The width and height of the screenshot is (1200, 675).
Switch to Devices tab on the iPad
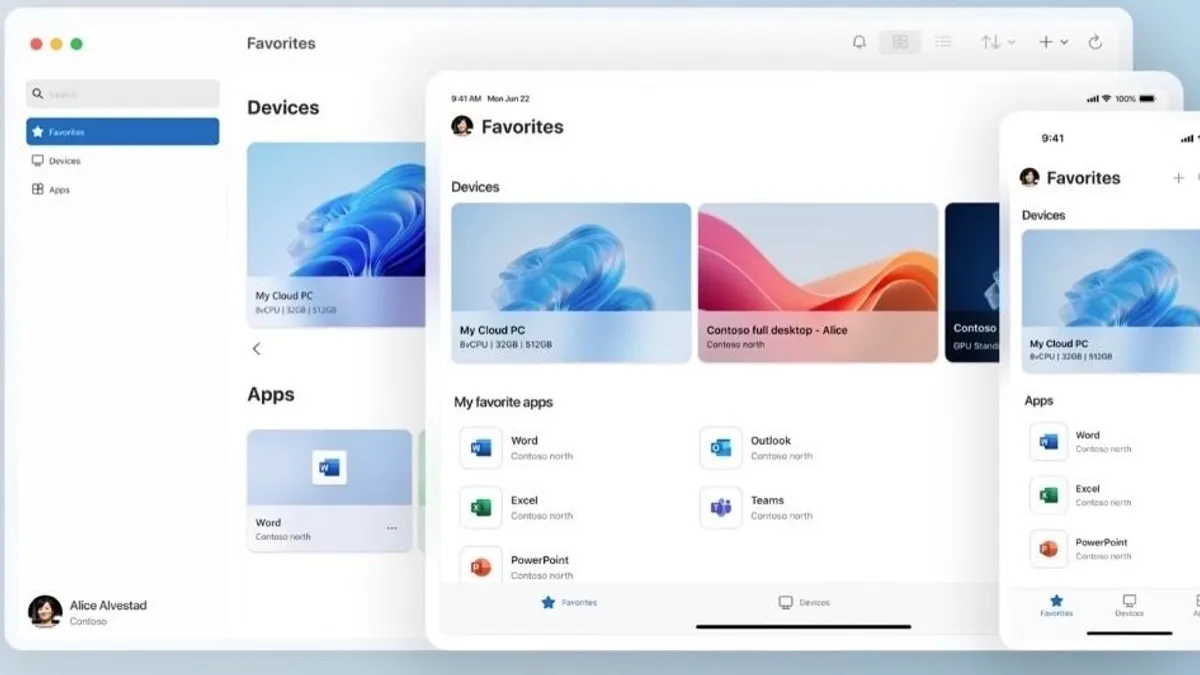point(804,602)
